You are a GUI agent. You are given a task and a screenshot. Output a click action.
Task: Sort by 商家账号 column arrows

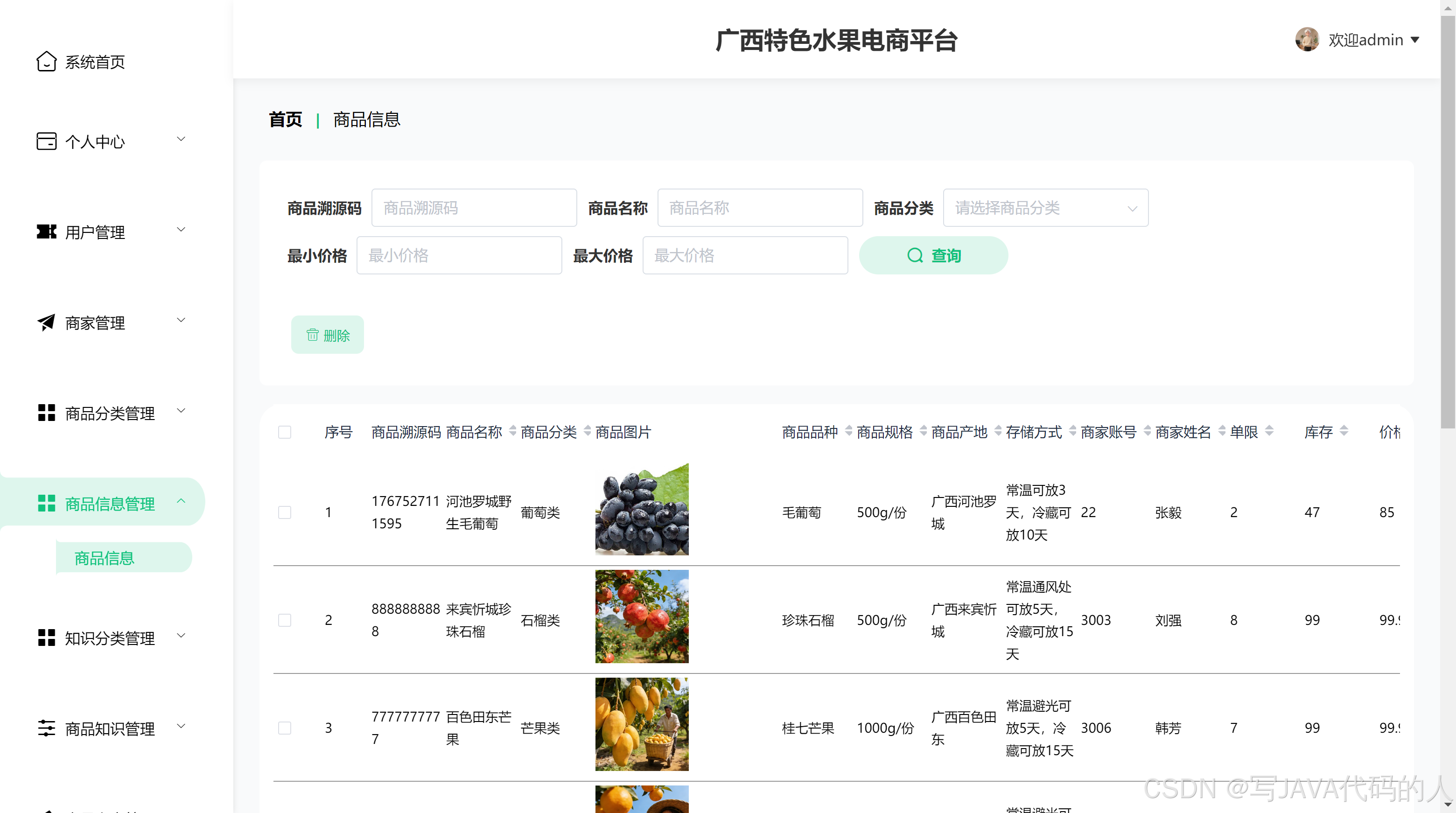click(1147, 431)
